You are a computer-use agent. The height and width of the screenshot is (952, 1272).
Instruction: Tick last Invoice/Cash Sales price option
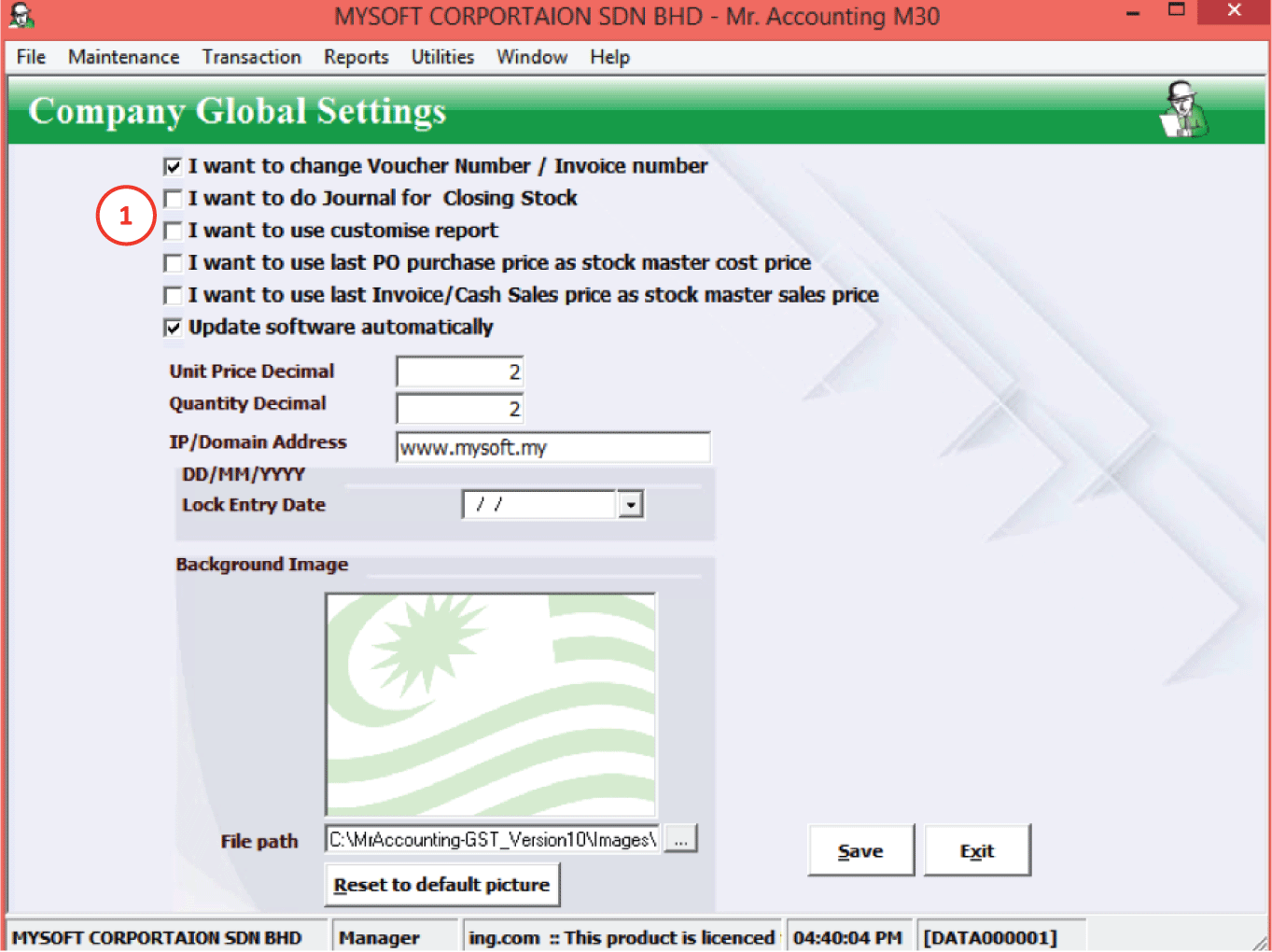pyautogui.click(x=173, y=296)
